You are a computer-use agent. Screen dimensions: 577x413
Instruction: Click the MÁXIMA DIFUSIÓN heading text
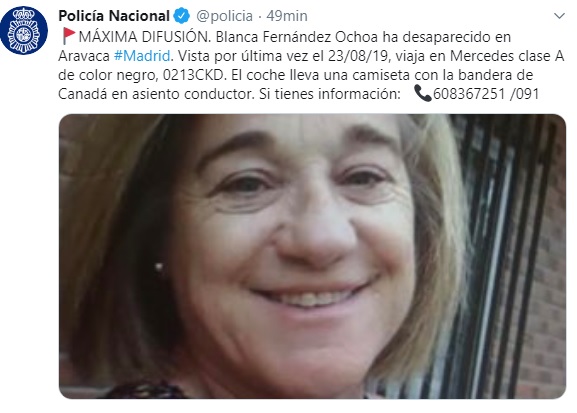[x=144, y=37]
